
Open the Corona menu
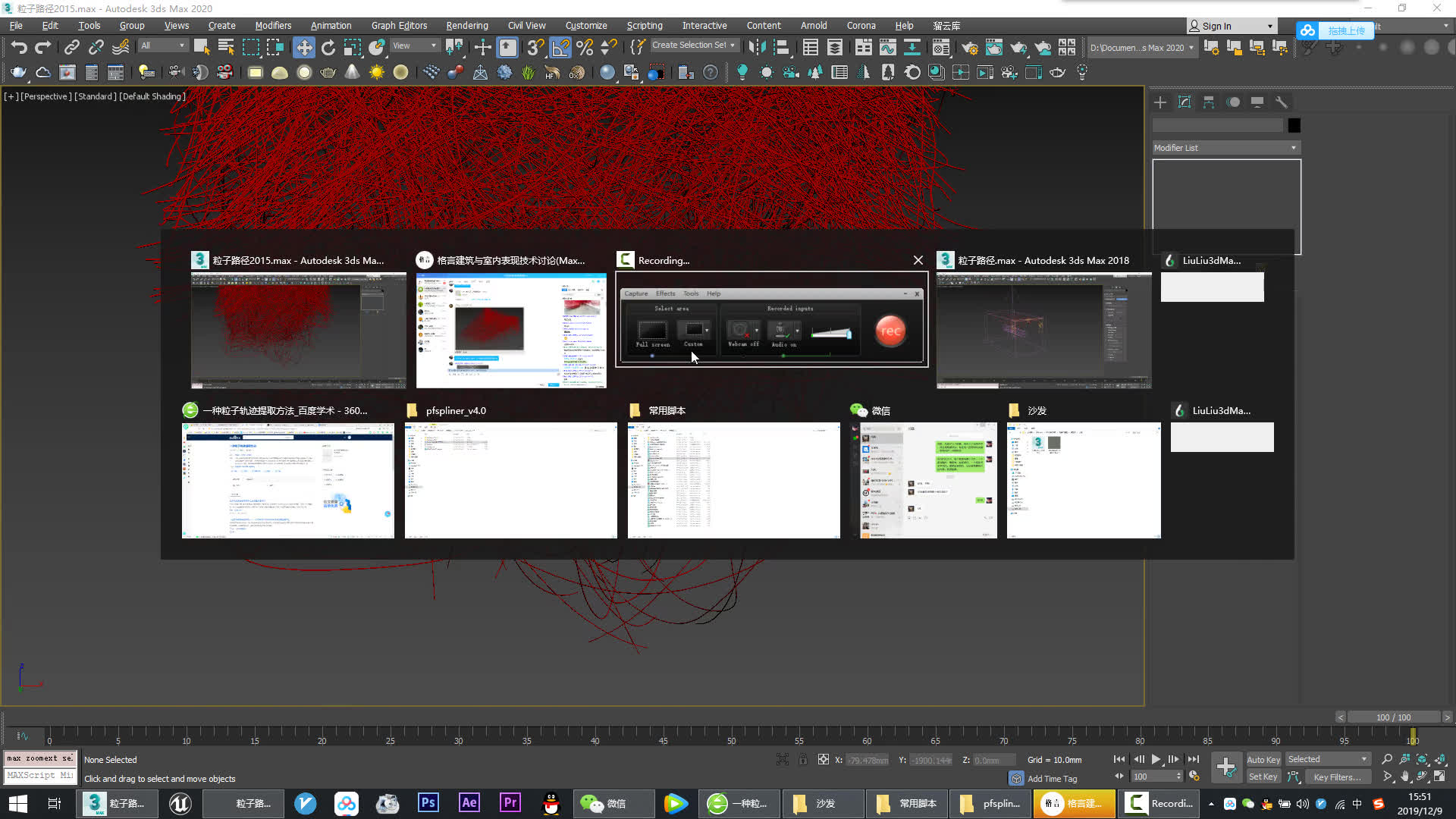861,25
